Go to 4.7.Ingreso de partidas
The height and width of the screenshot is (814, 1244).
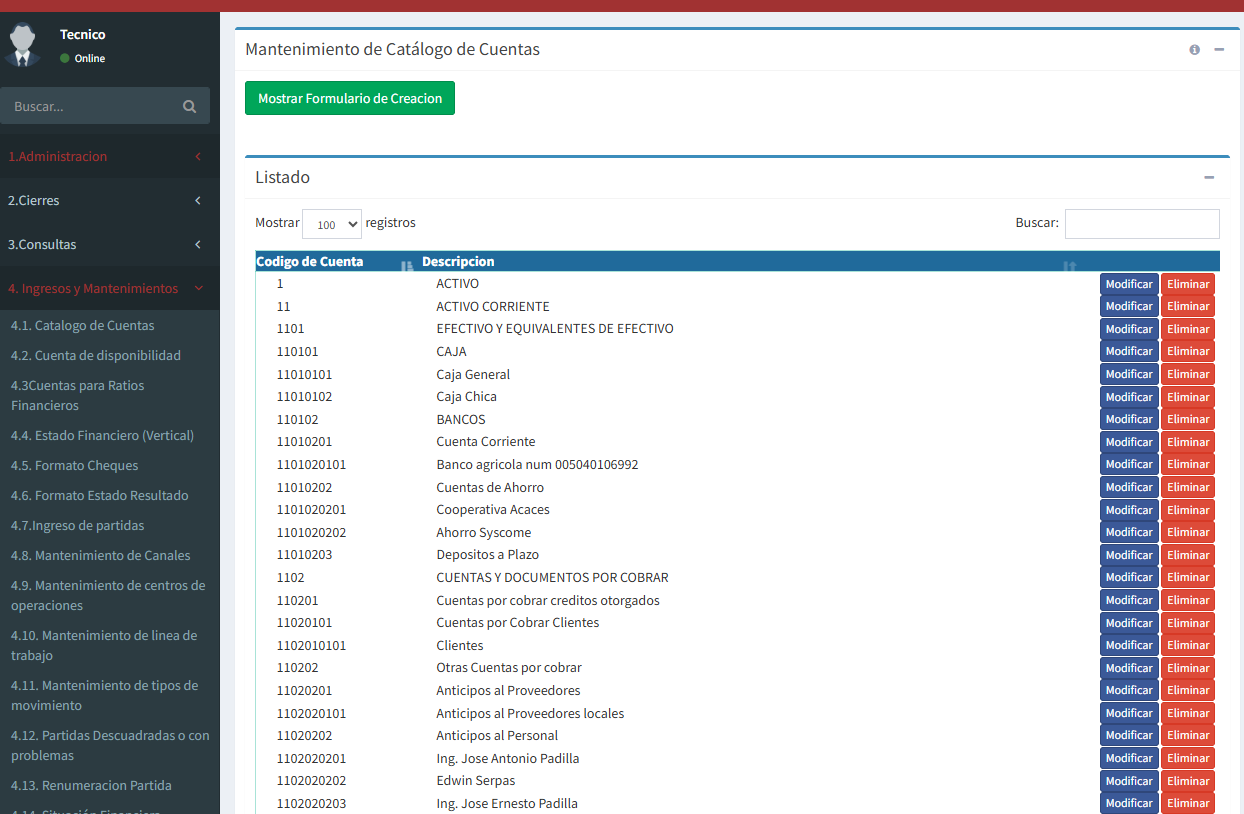click(78, 526)
